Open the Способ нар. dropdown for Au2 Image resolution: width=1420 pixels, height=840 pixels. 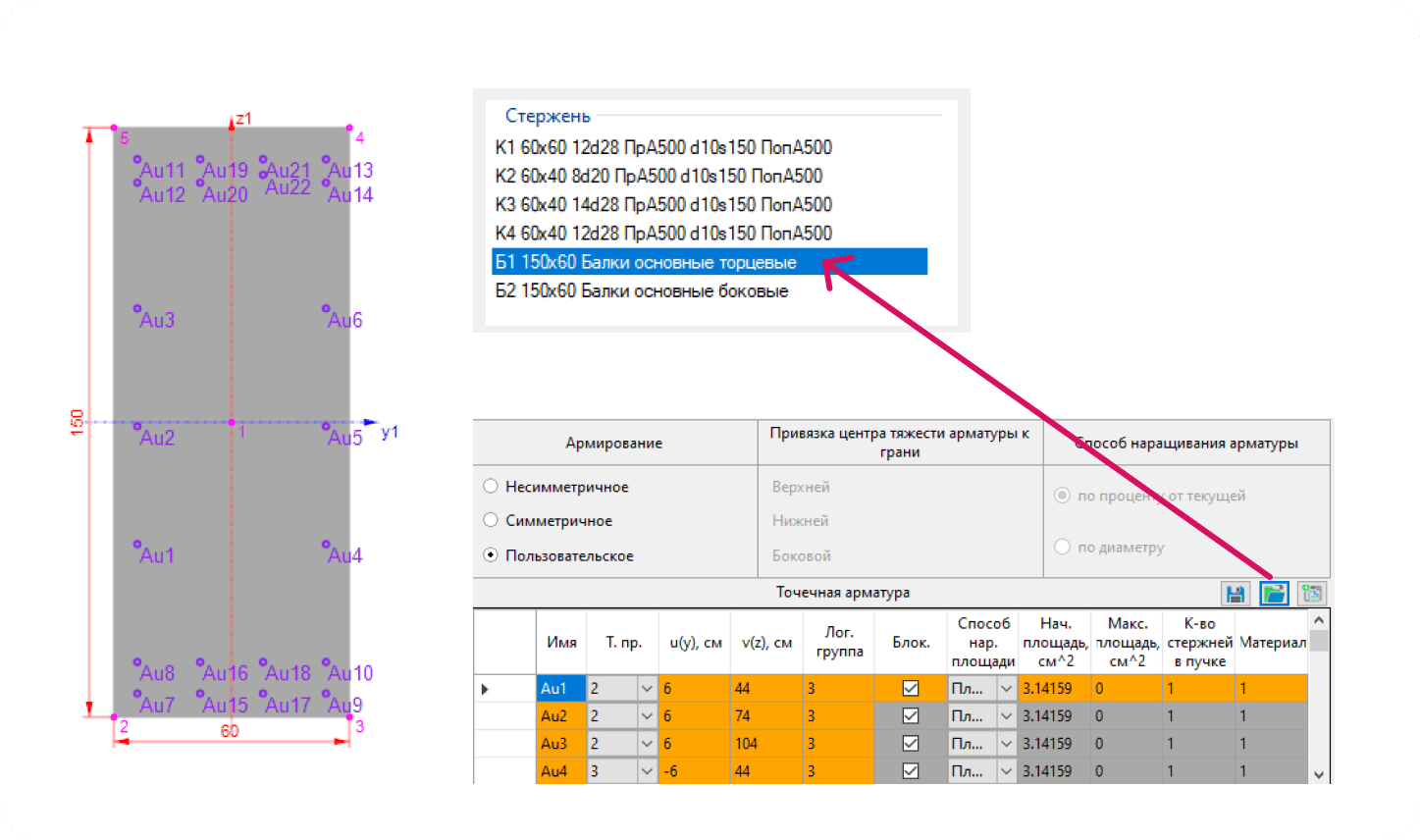pos(1006,716)
